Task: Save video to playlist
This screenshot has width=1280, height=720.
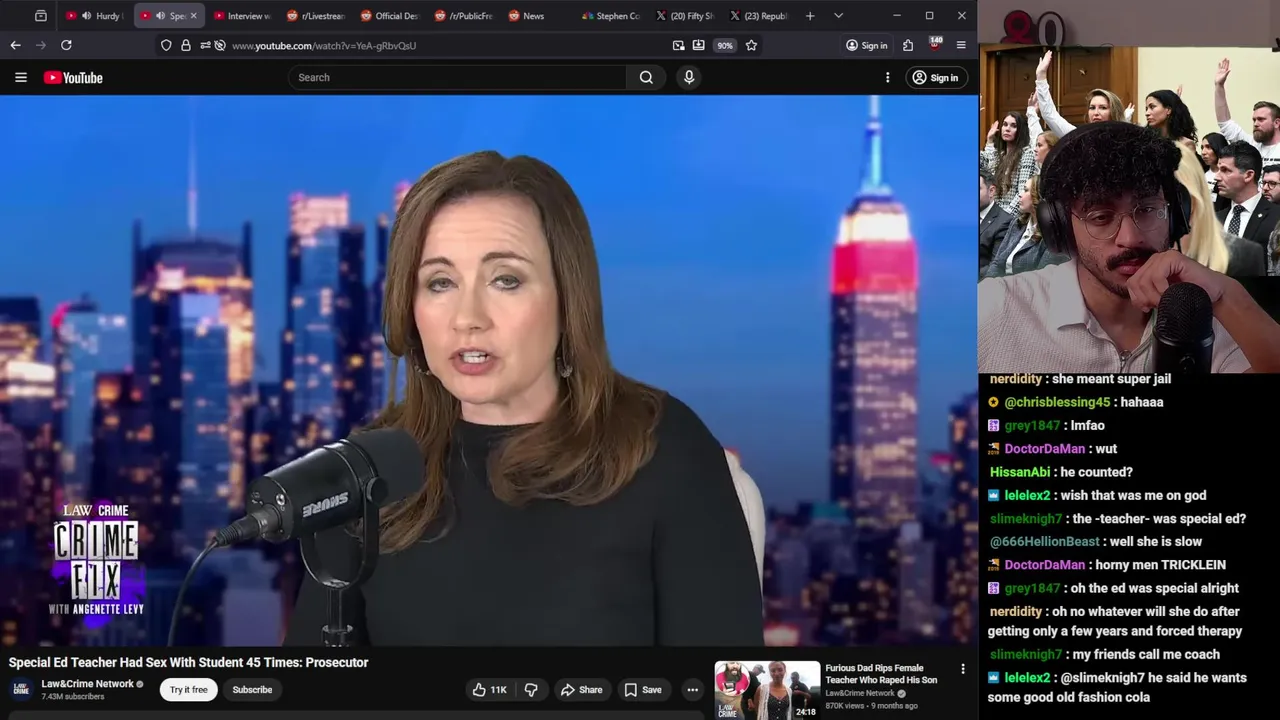Action: click(643, 689)
